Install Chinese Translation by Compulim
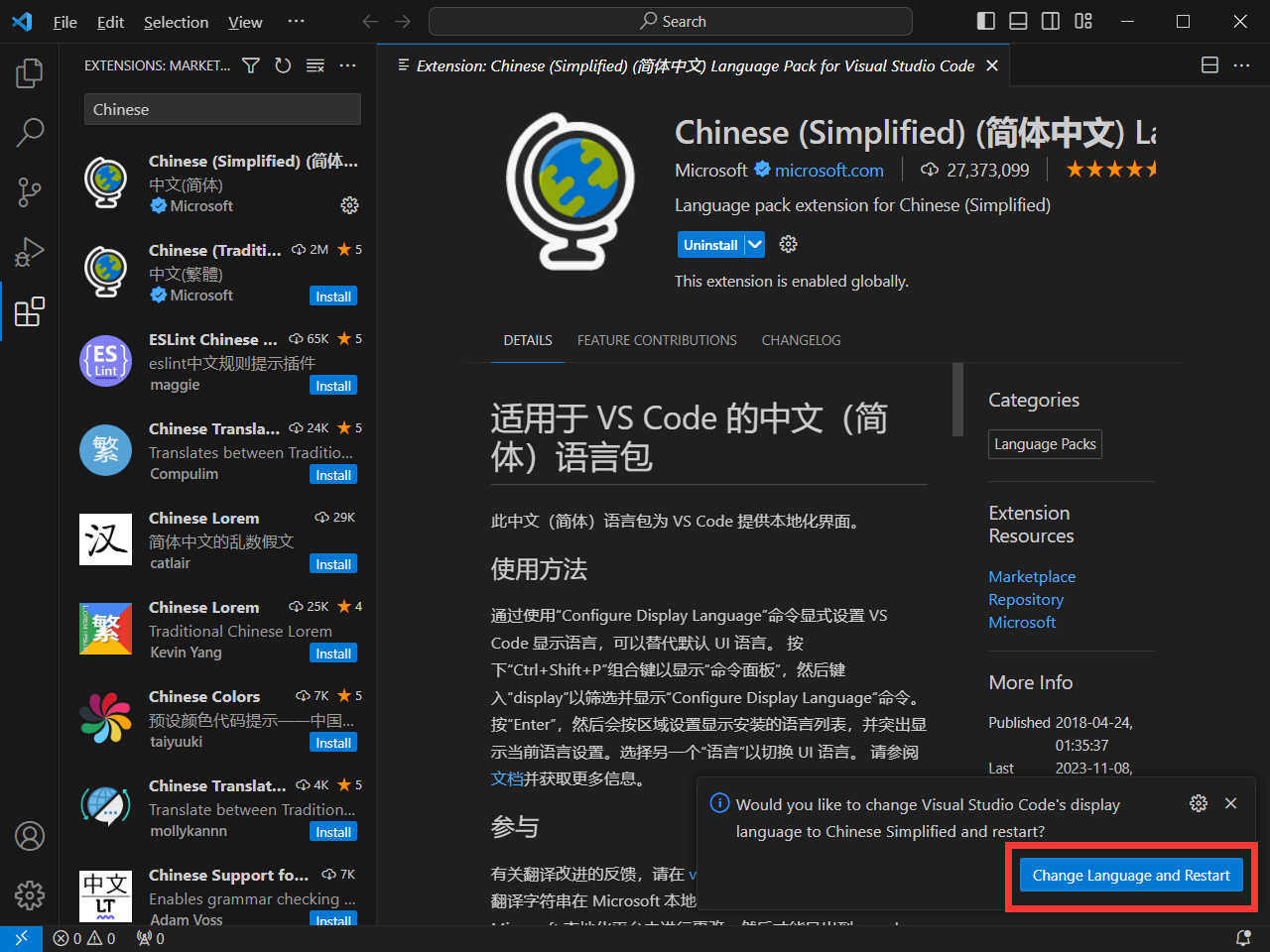Image resolution: width=1270 pixels, height=952 pixels. (x=333, y=475)
